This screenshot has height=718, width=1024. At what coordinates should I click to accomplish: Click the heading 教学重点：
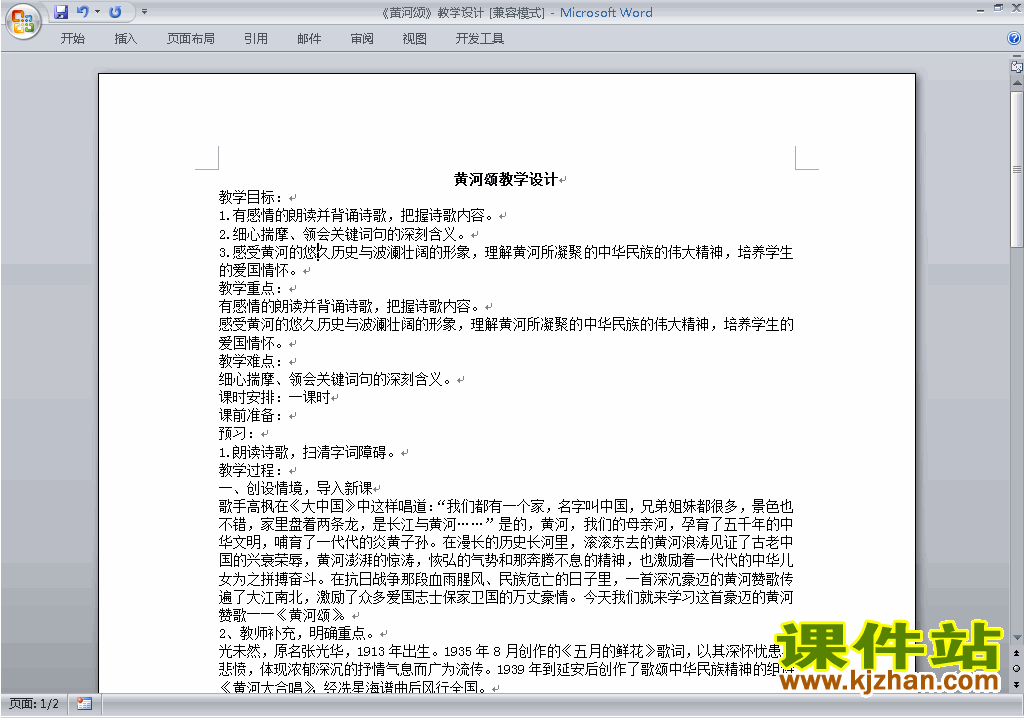(253, 288)
